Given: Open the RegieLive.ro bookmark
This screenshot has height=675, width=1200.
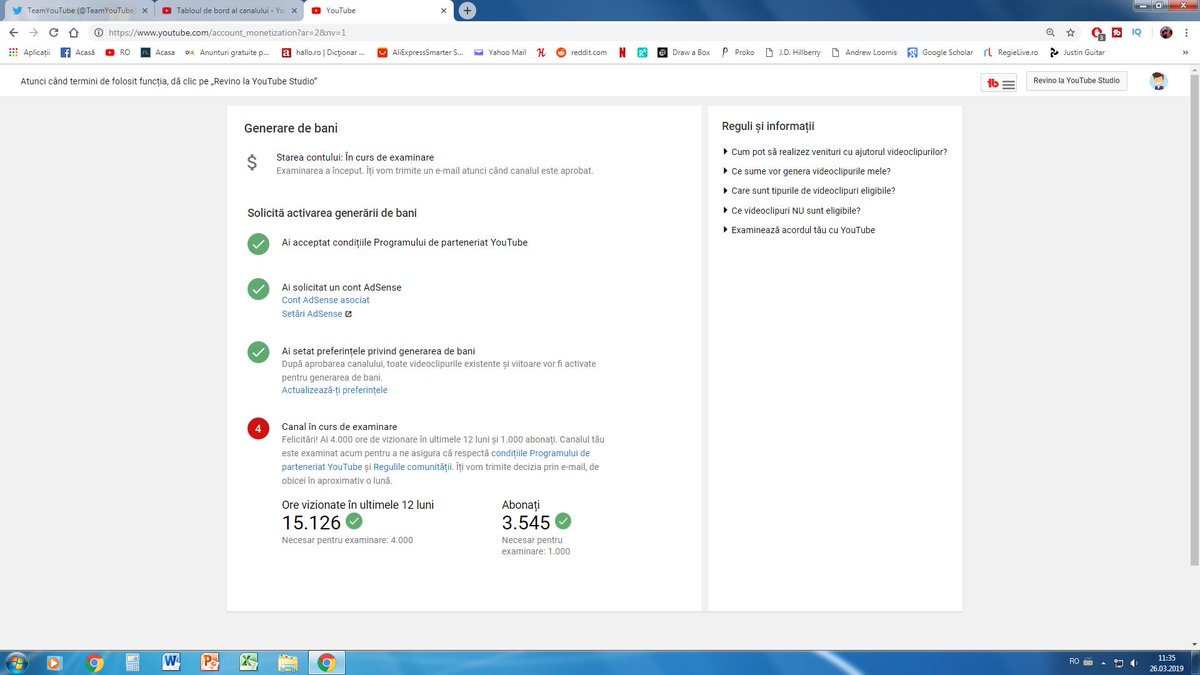Looking at the screenshot, I should (x=1011, y=52).
